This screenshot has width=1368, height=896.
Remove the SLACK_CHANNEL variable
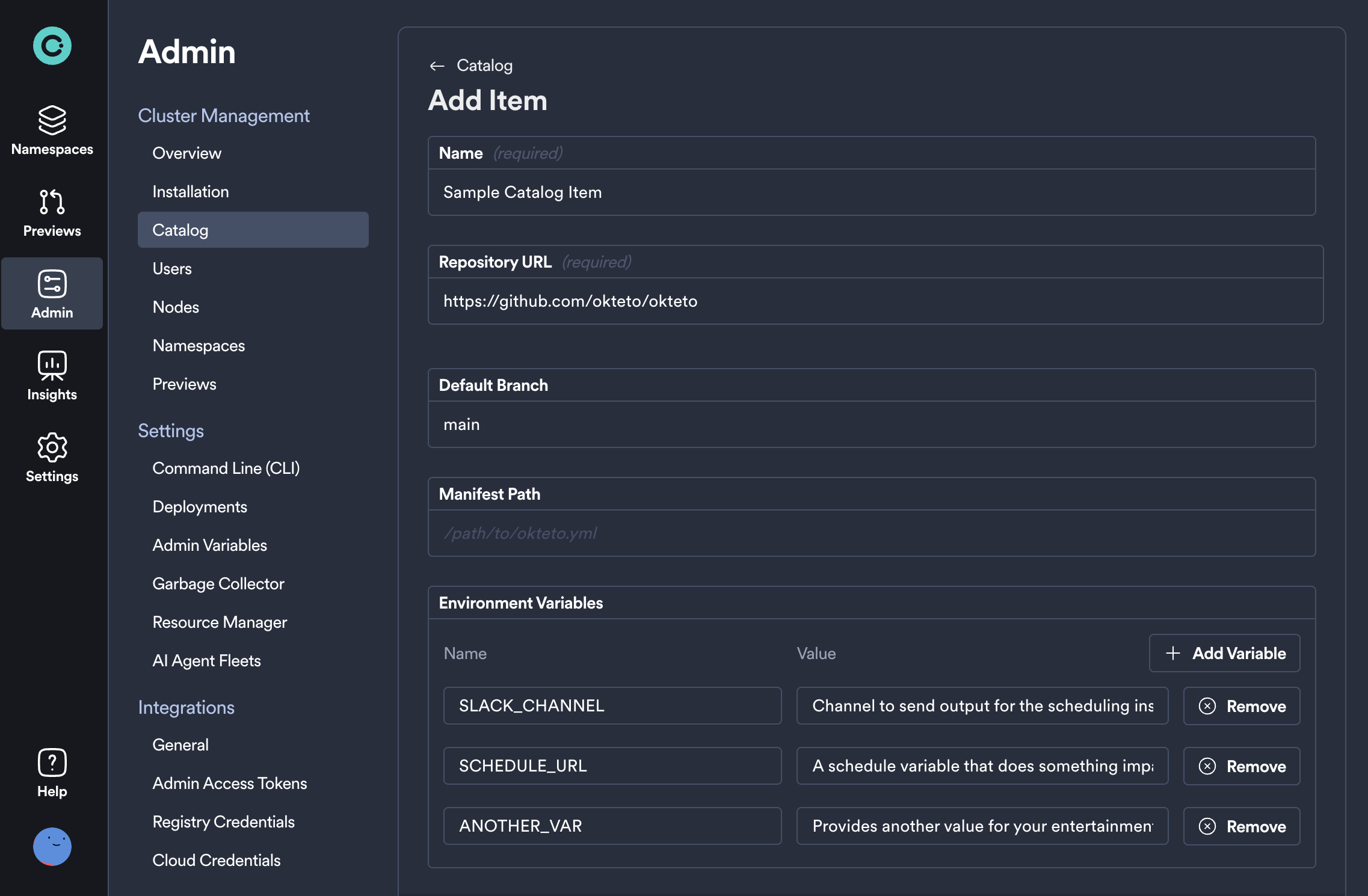click(x=1241, y=706)
